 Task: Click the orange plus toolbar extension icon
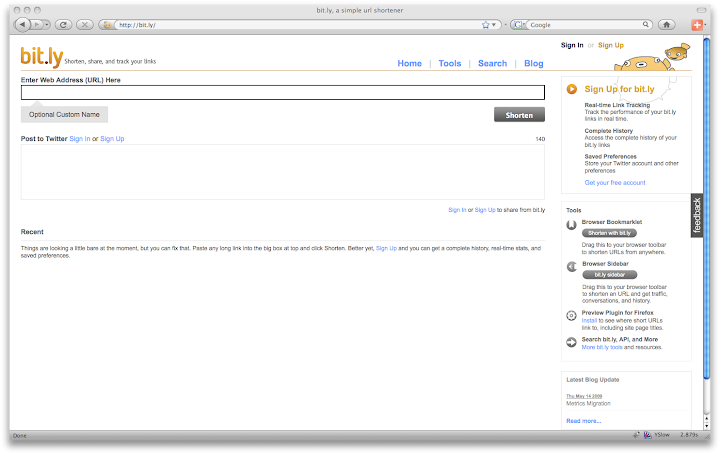[697, 25]
